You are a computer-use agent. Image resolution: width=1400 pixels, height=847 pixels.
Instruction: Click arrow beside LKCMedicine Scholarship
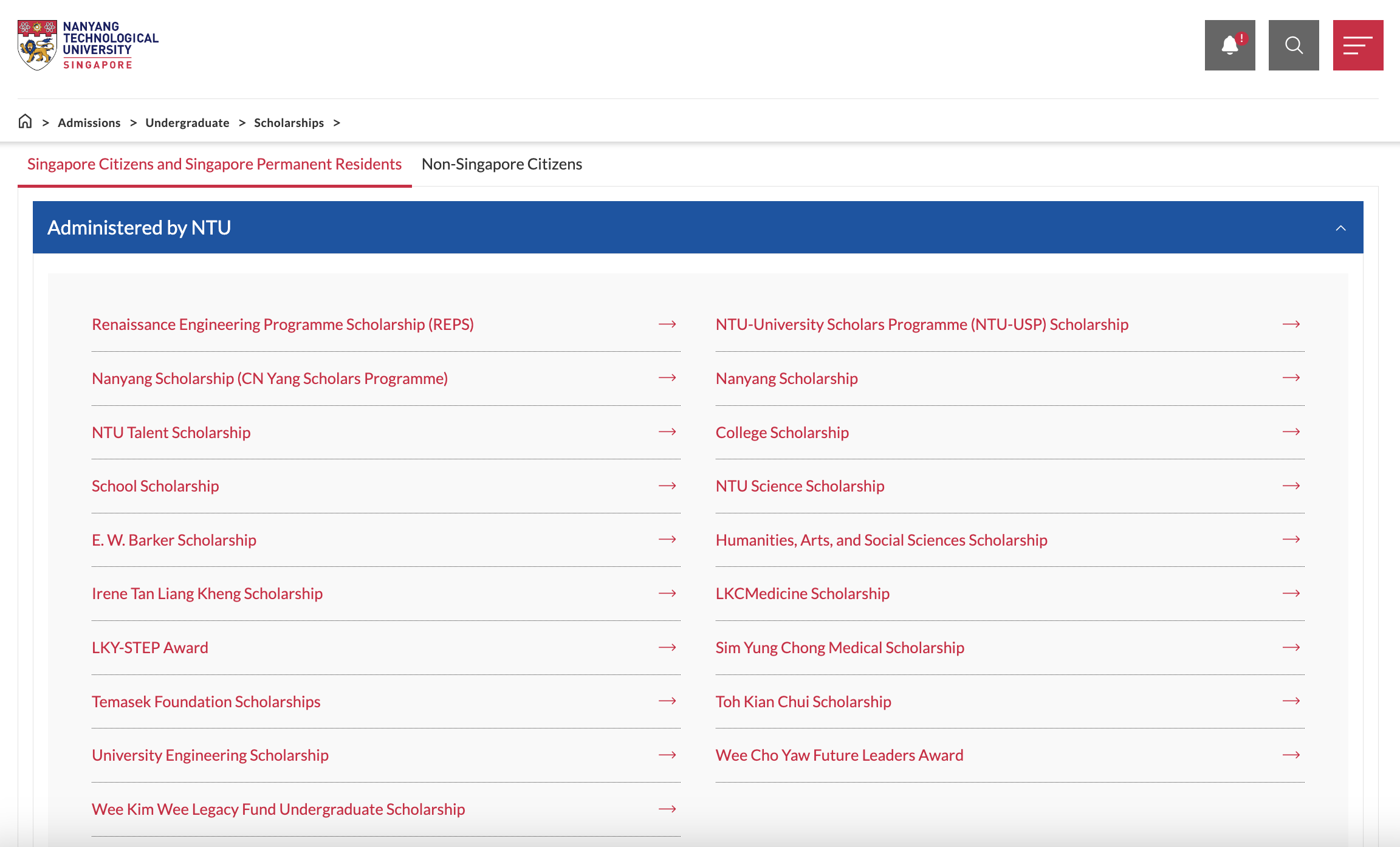click(1291, 593)
